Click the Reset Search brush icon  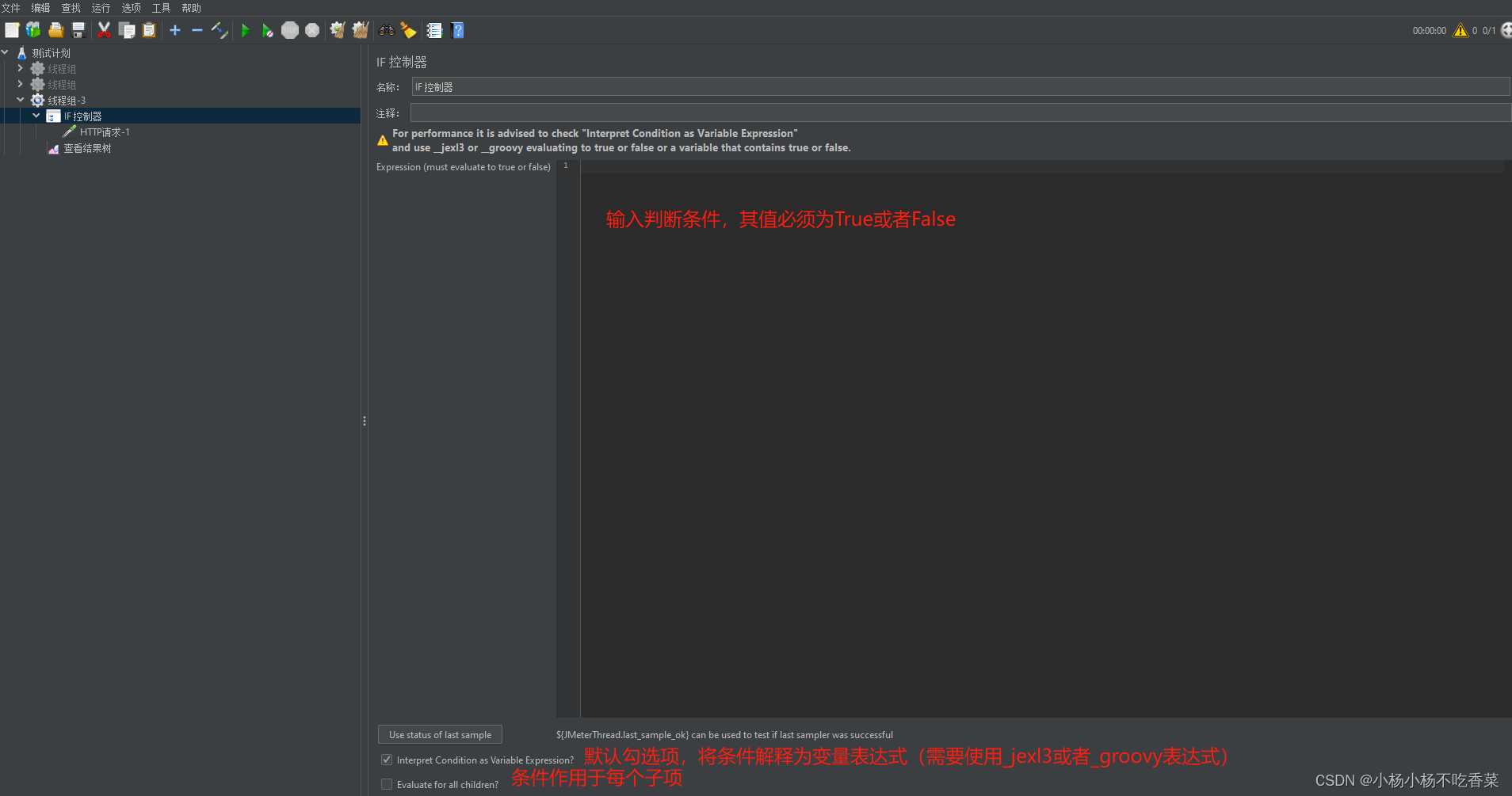click(x=409, y=30)
